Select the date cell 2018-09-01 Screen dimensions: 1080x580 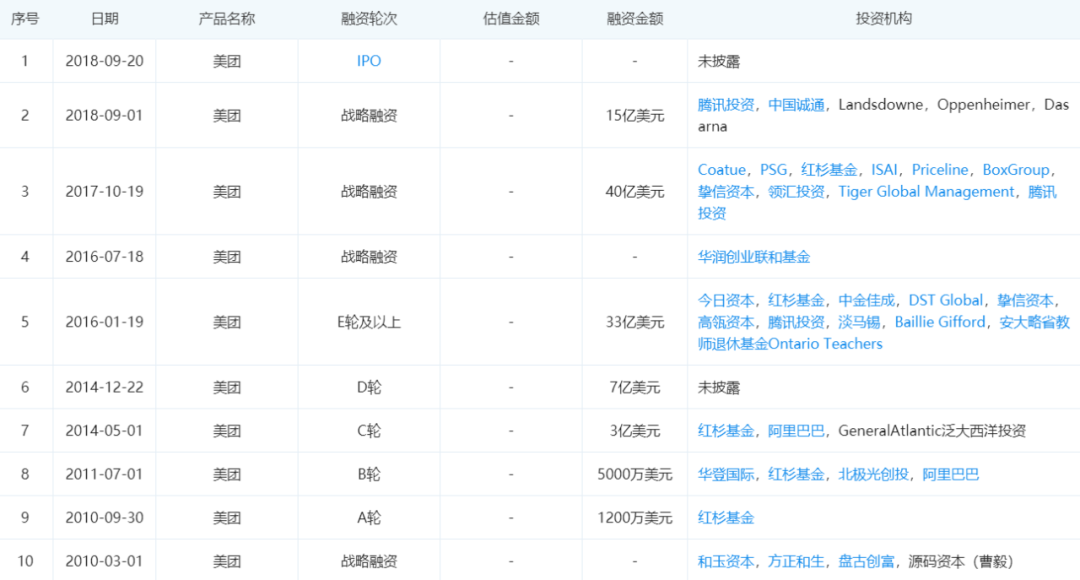click(x=105, y=115)
